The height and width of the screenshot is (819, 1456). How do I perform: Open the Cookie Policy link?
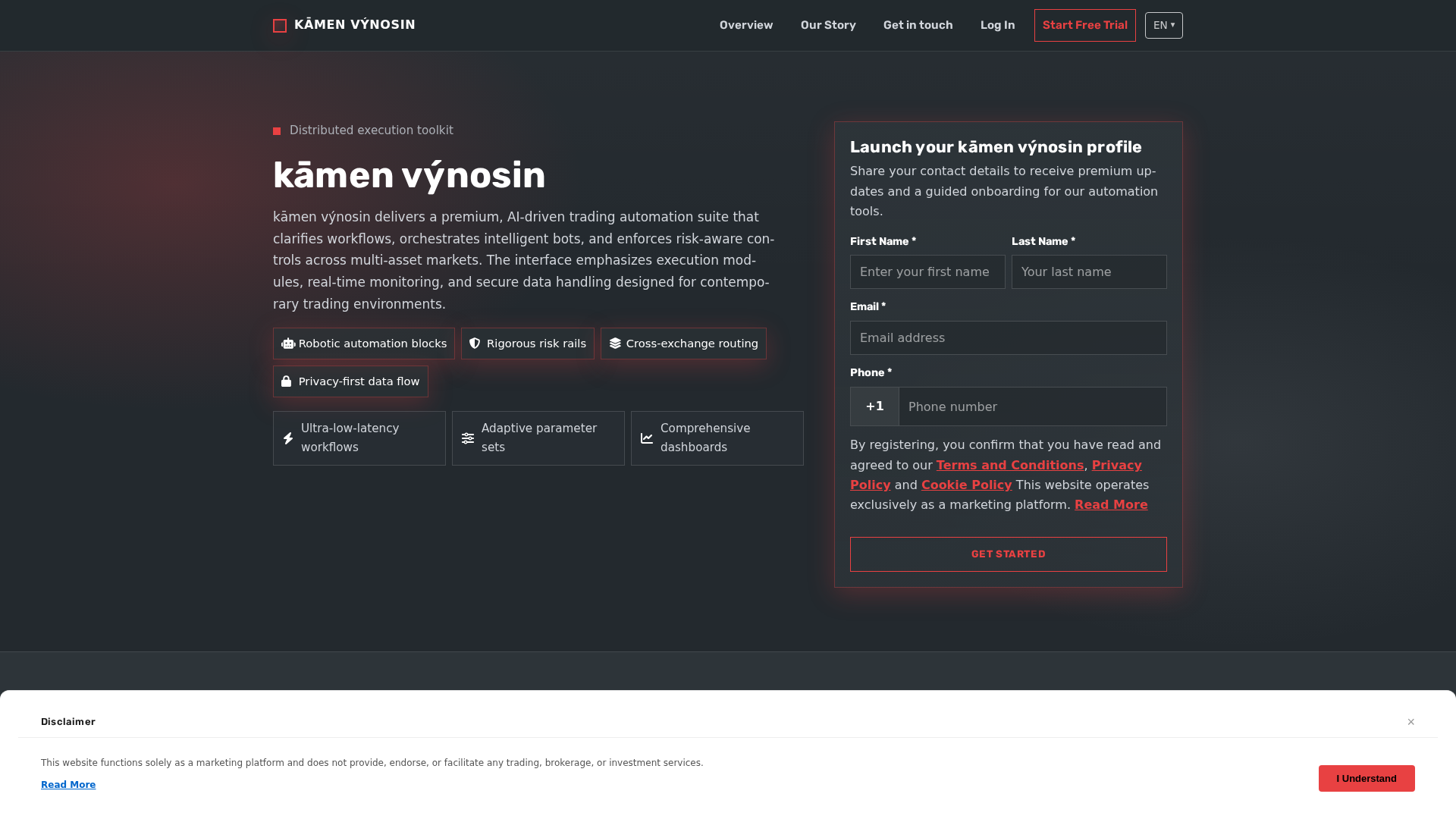[x=967, y=485]
